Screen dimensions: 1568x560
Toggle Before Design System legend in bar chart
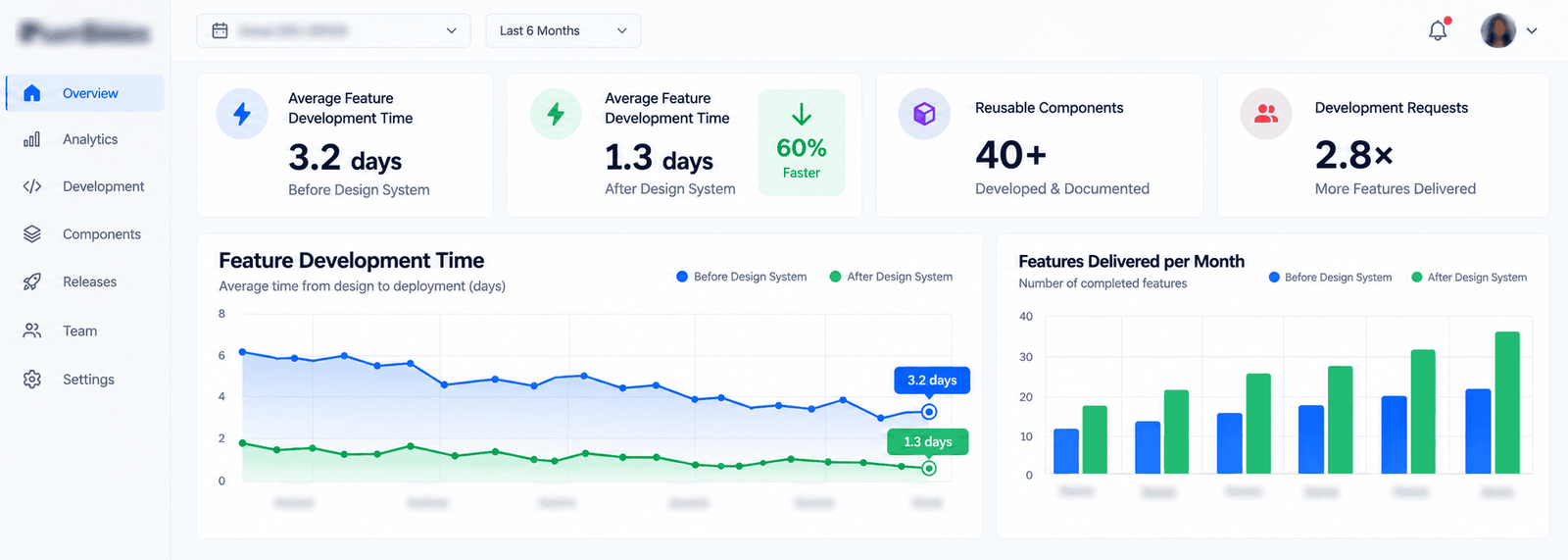tap(1330, 278)
